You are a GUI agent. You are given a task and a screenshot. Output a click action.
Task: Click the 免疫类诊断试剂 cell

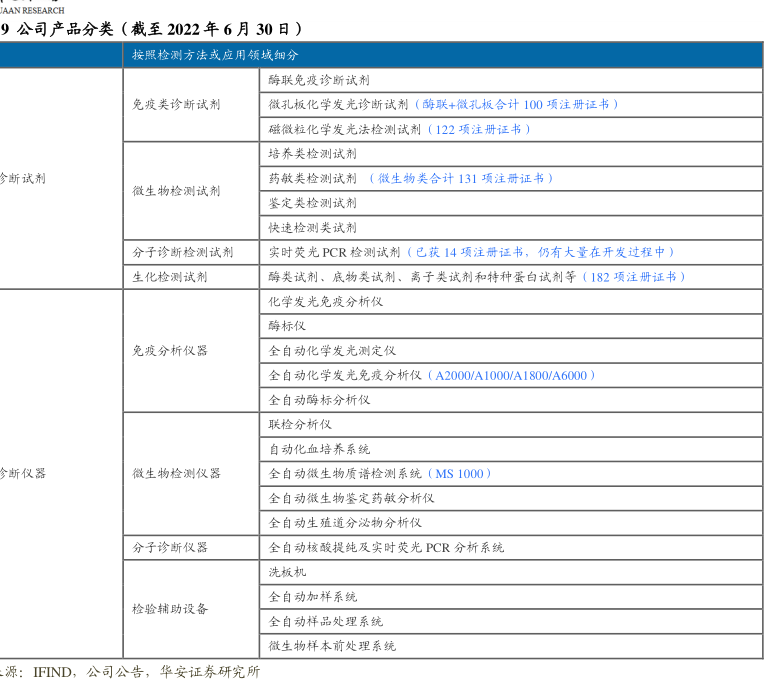pyautogui.click(x=191, y=105)
